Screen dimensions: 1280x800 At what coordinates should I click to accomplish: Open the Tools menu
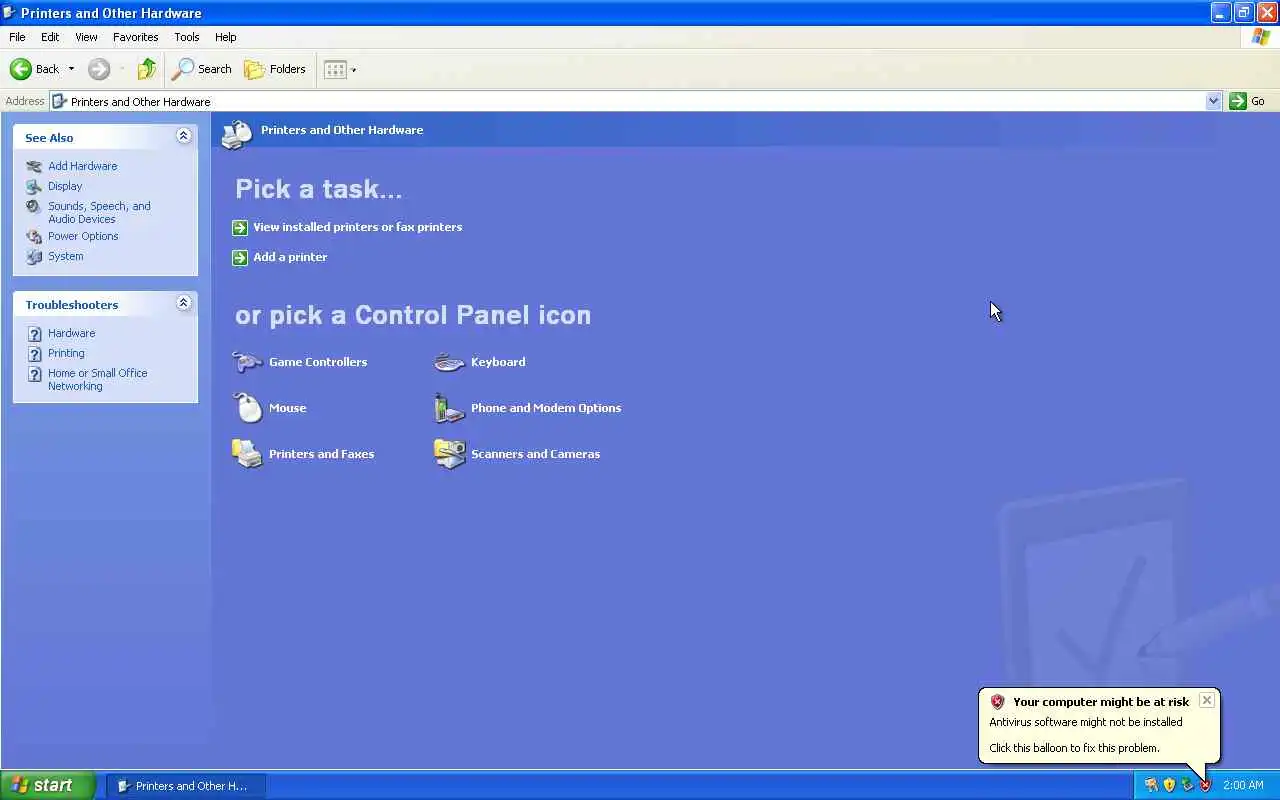(x=187, y=37)
